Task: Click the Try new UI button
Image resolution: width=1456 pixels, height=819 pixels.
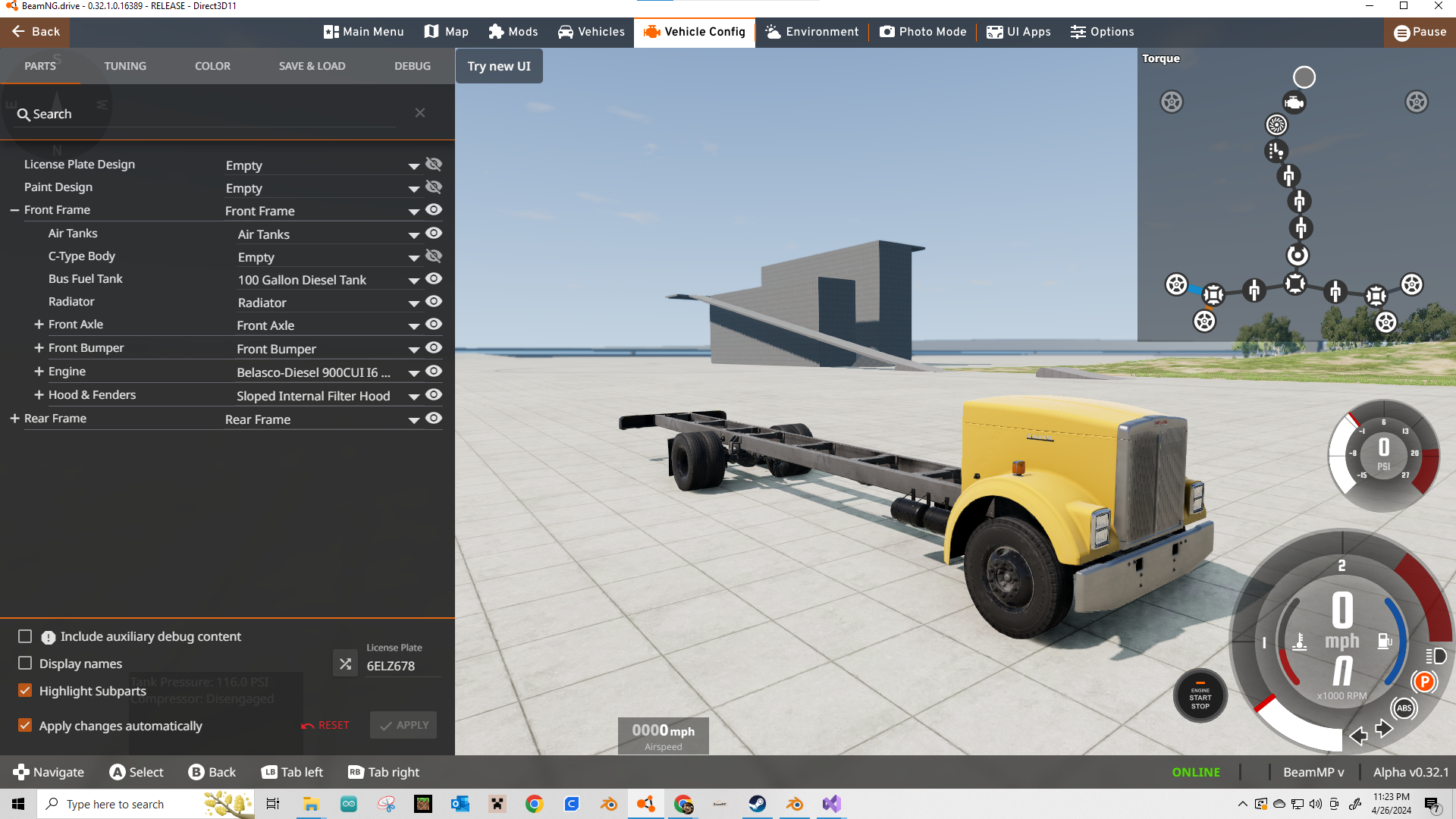Action: coord(499,66)
